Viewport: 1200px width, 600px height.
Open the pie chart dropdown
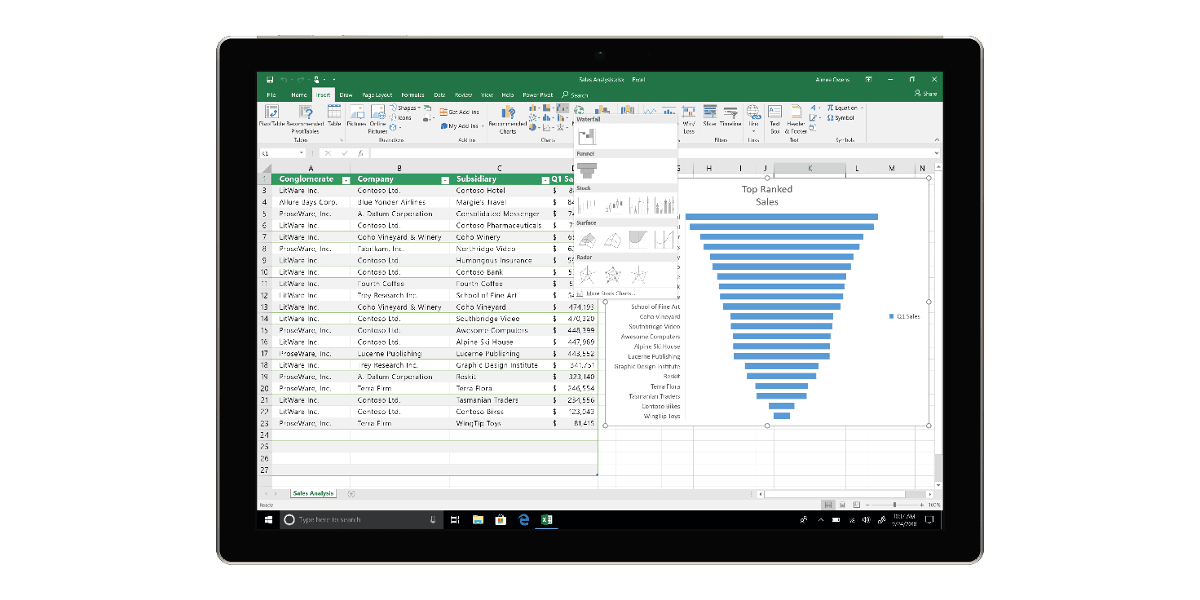tap(536, 127)
